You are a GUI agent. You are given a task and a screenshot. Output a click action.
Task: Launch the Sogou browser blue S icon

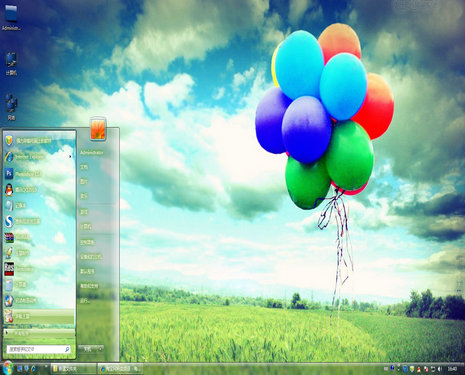[x=23, y=221]
